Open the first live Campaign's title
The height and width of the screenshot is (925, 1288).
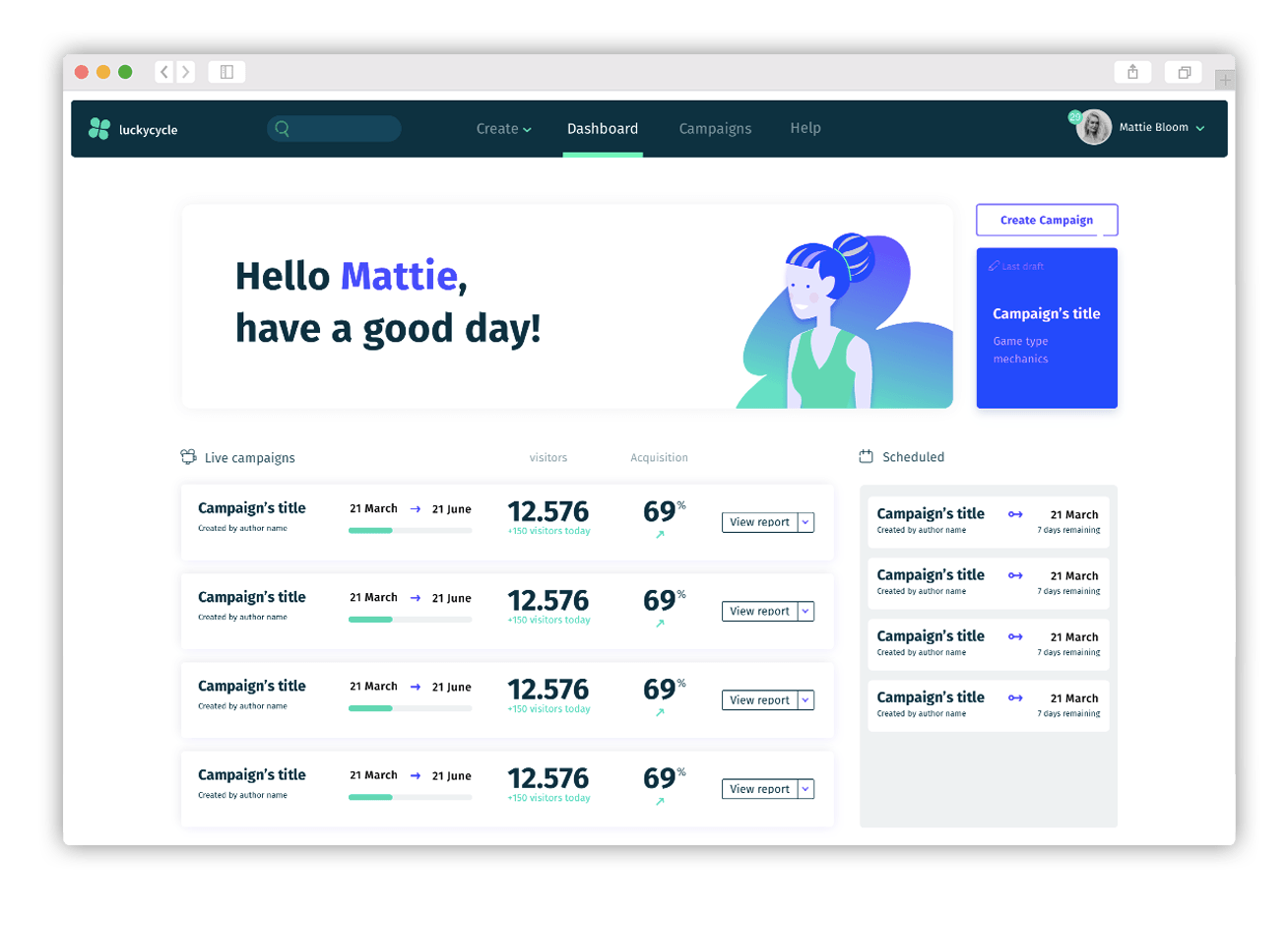[x=252, y=508]
